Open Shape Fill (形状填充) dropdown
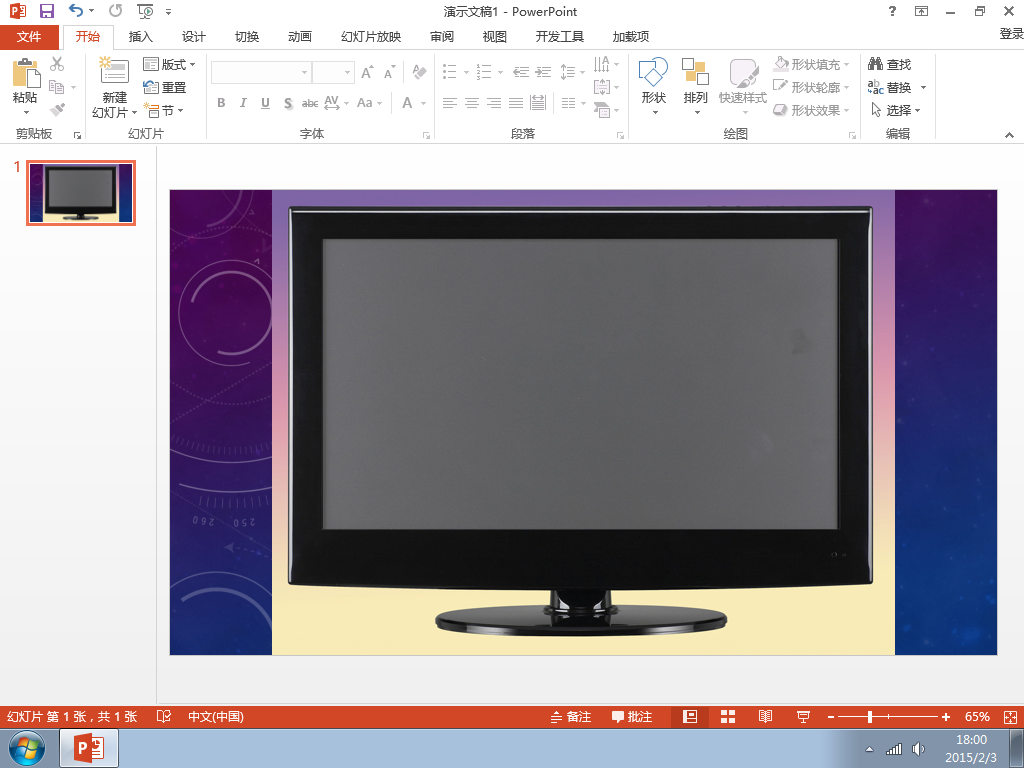The height and width of the screenshot is (768, 1024). point(812,64)
